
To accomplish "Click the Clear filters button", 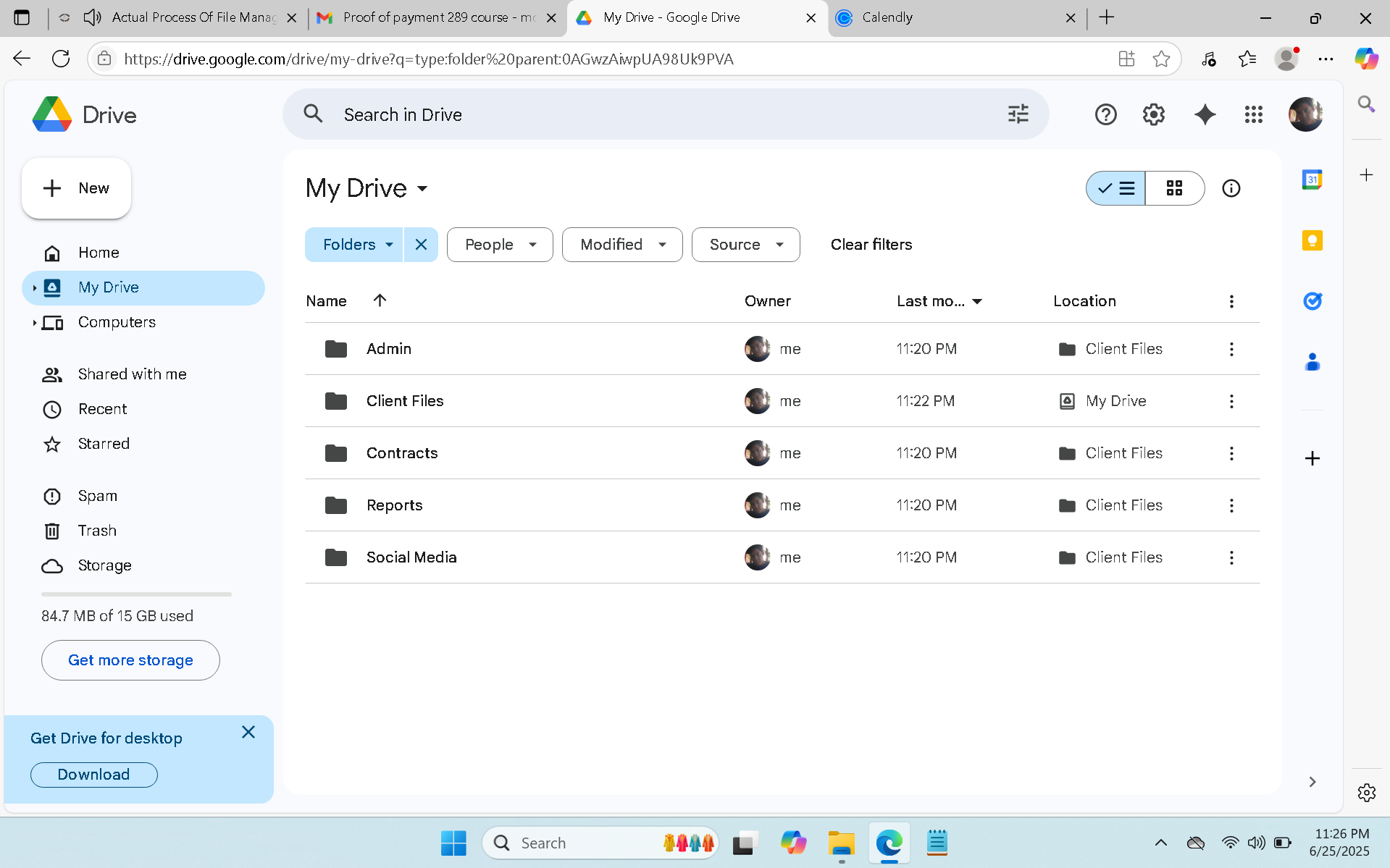I will (871, 245).
